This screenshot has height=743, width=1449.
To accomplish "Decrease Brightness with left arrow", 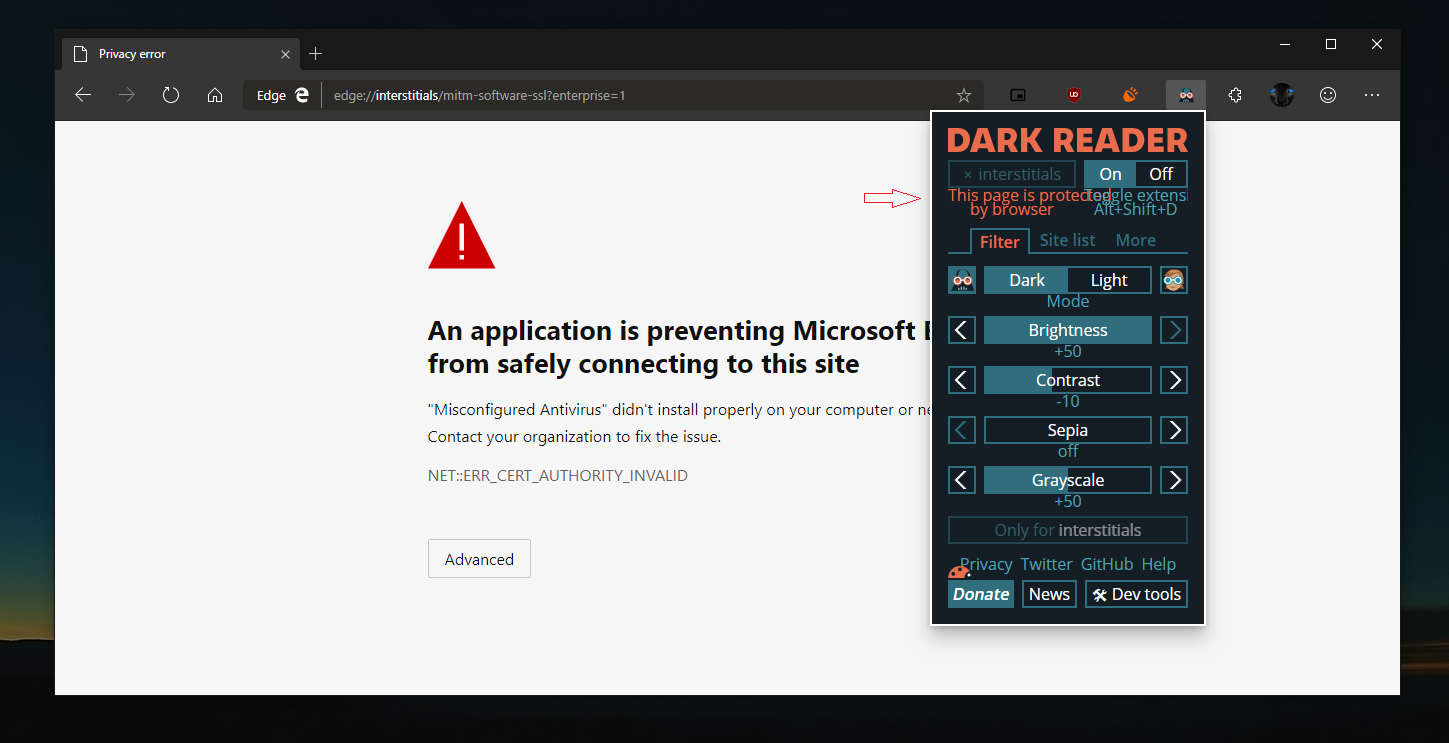I will click(x=961, y=330).
